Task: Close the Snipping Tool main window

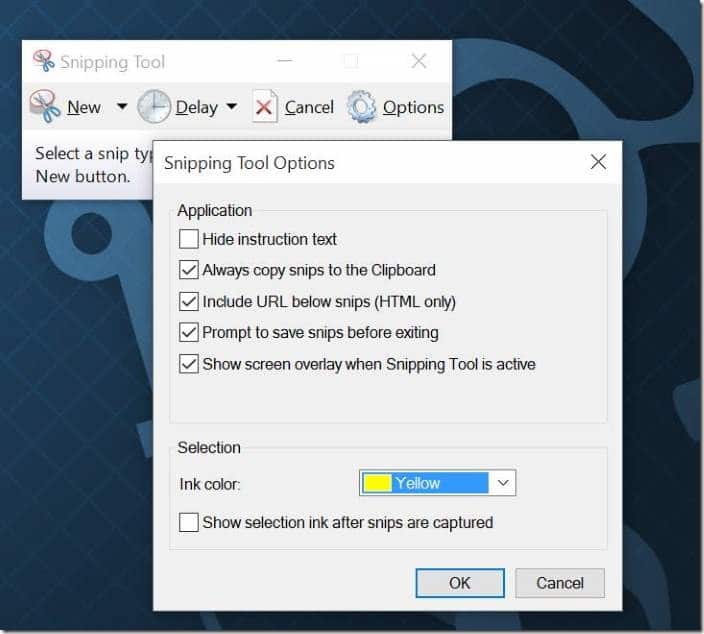Action: point(419,61)
